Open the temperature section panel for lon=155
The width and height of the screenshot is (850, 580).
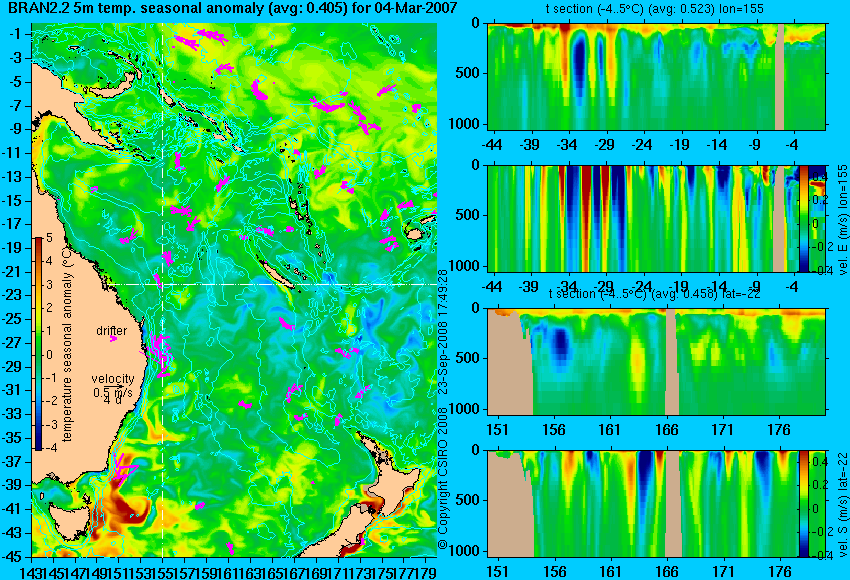pos(656,76)
